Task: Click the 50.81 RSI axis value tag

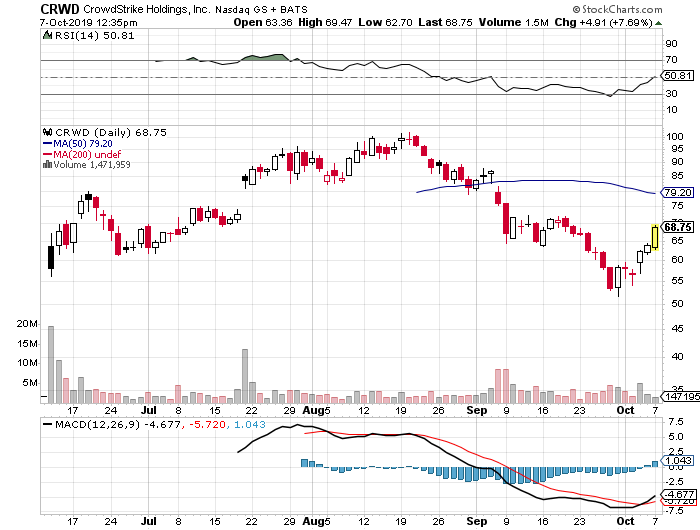Action: pos(678,75)
